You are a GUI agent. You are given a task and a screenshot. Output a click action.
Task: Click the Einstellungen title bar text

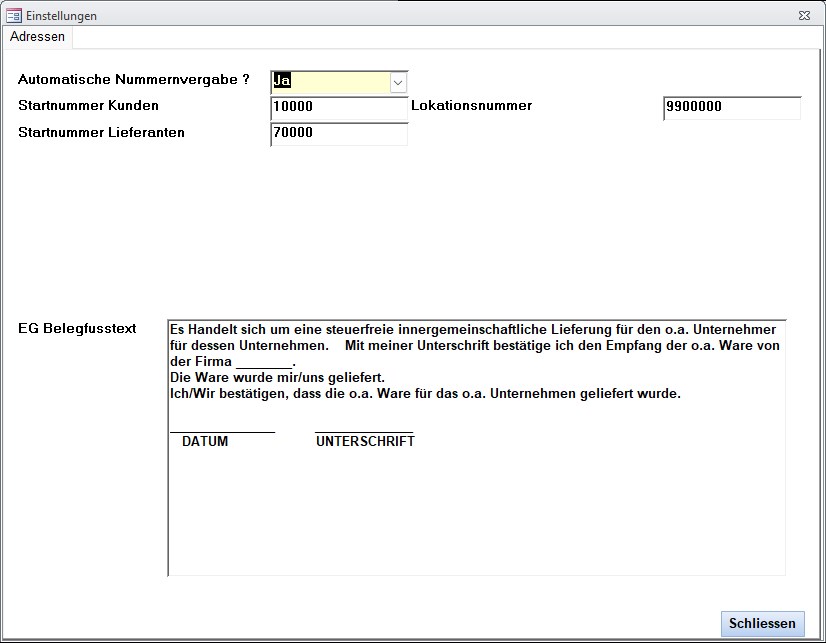pyautogui.click(x=63, y=15)
